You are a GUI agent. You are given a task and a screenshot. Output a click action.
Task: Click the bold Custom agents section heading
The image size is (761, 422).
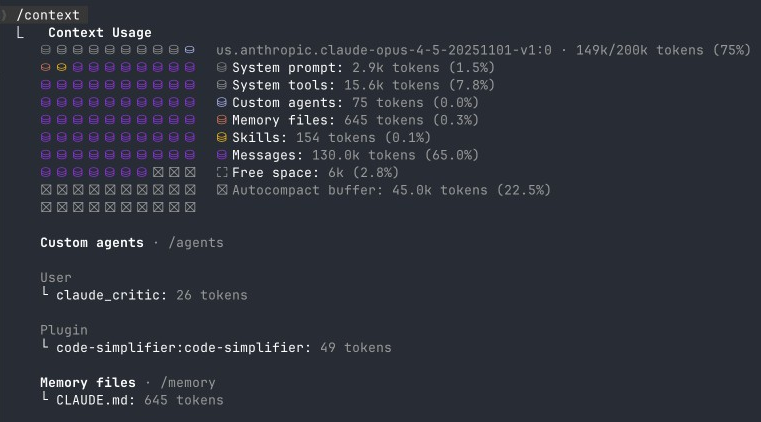88,243
